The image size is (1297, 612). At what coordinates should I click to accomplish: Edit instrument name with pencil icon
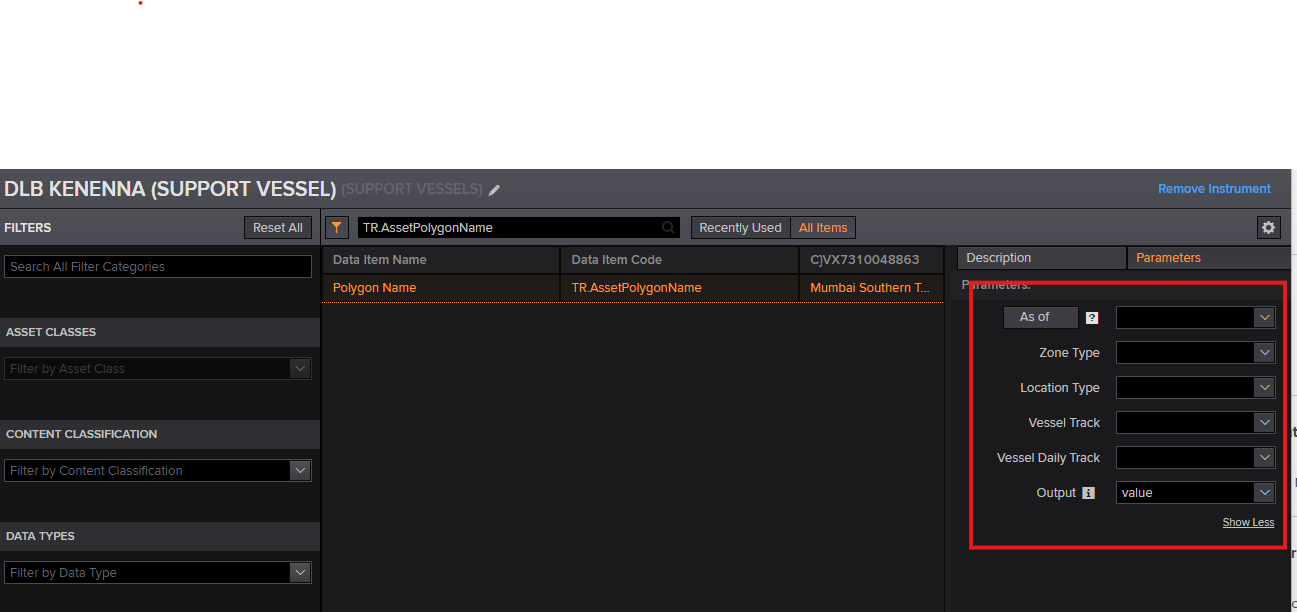pyautogui.click(x=494, y=190)
